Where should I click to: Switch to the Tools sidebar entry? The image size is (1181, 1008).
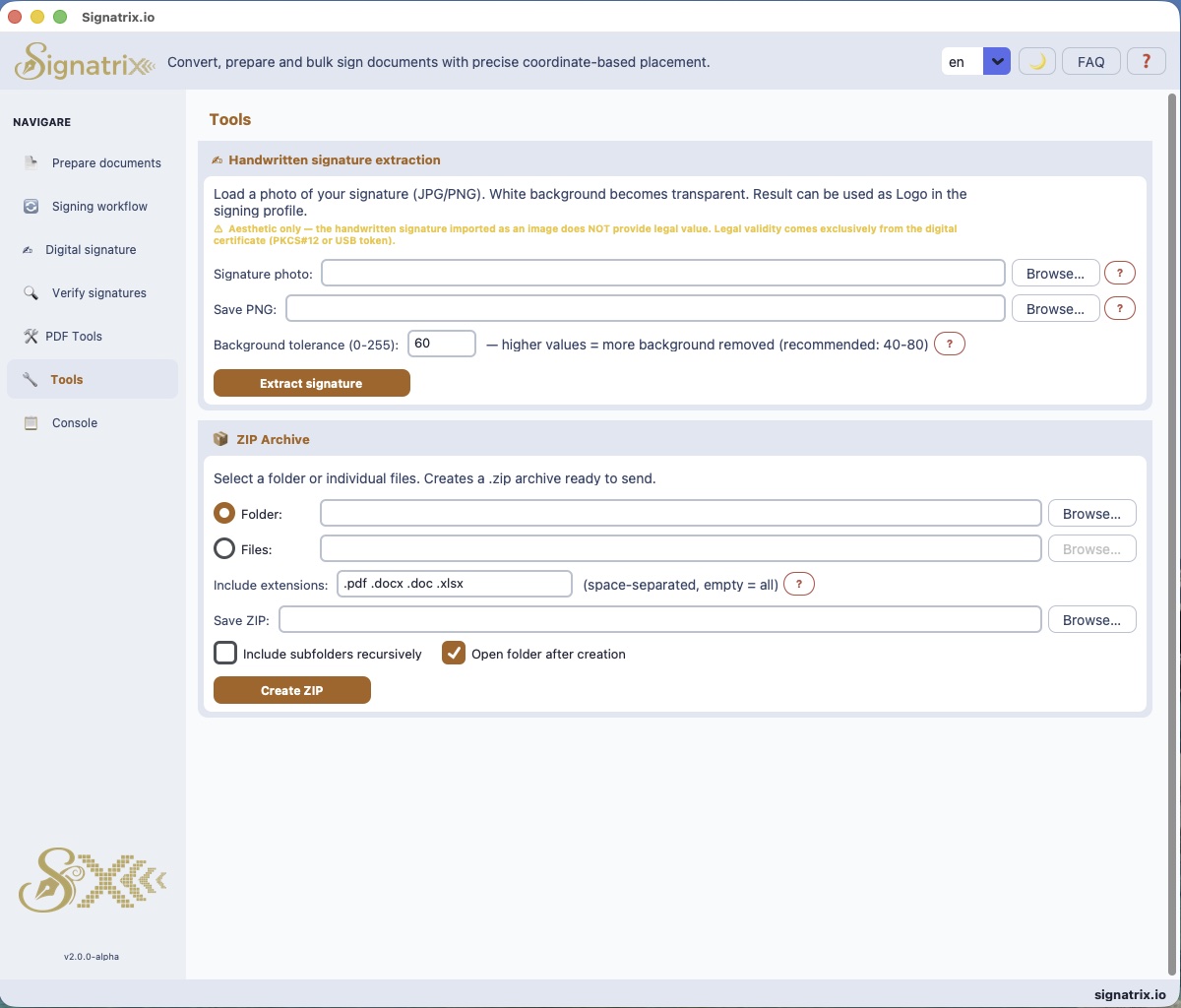tap(66, 379)
